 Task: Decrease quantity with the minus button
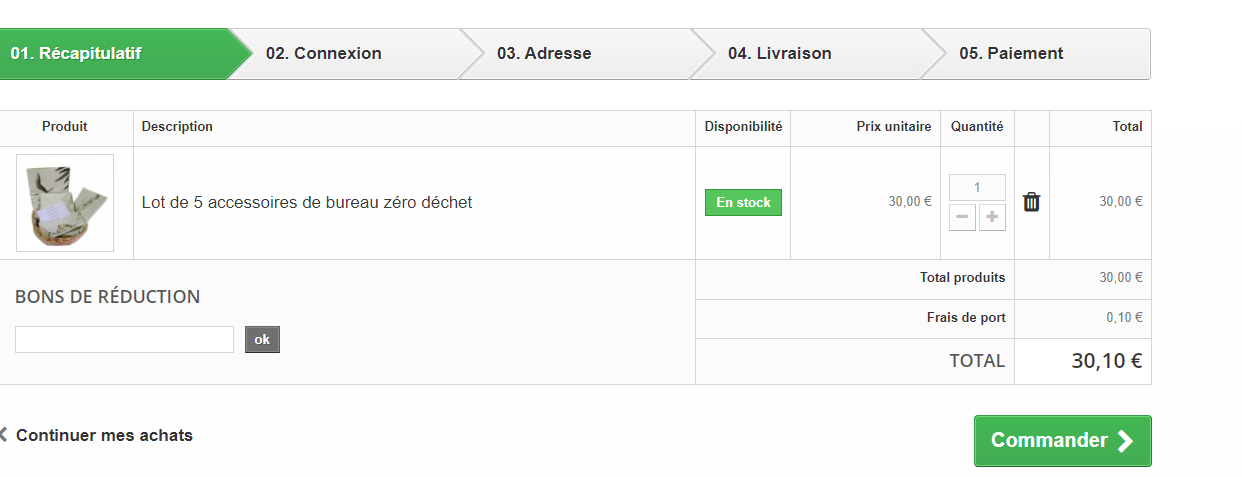tap(962, 218)
